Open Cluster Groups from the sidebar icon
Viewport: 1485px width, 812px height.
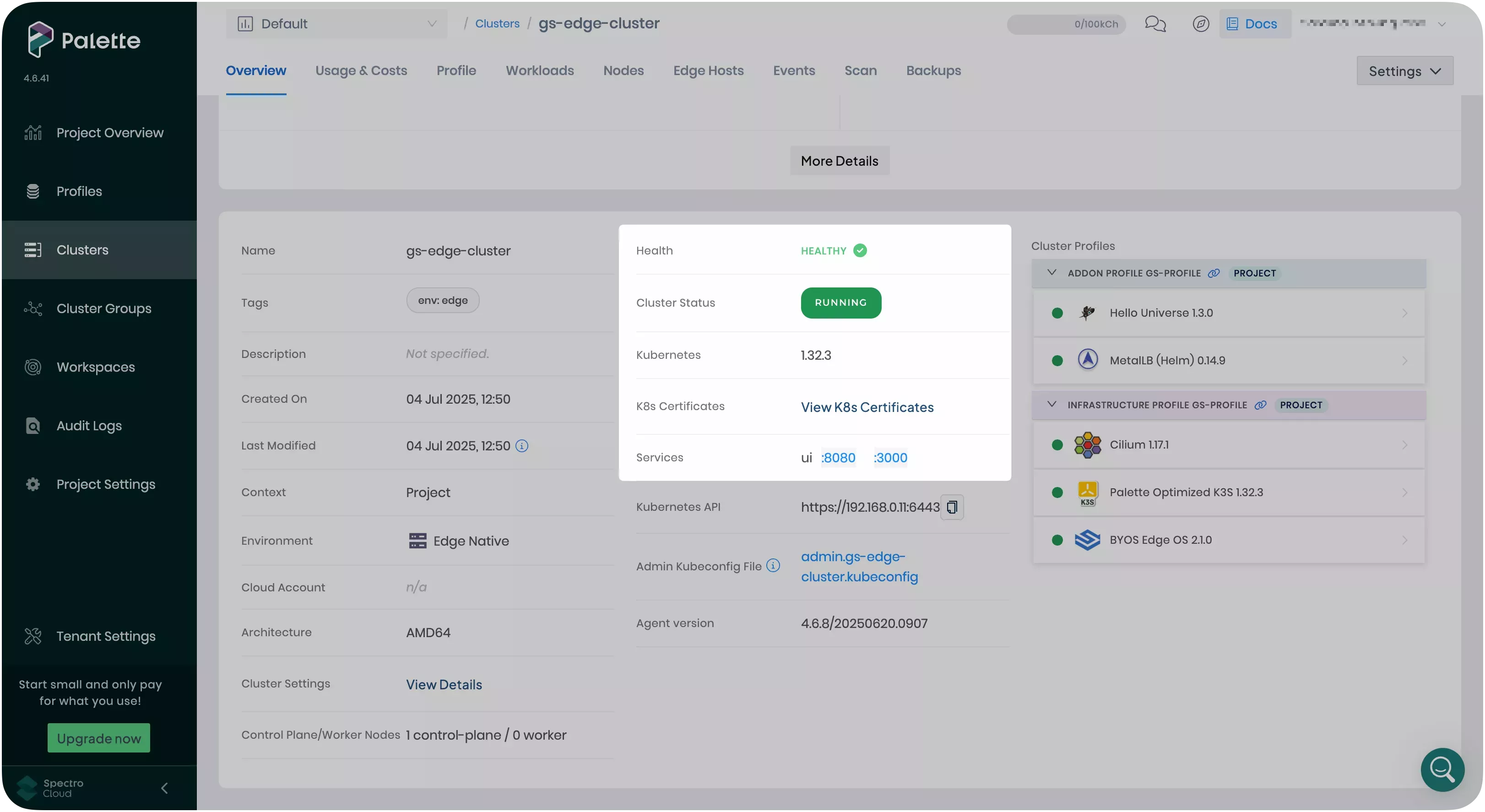33,309
